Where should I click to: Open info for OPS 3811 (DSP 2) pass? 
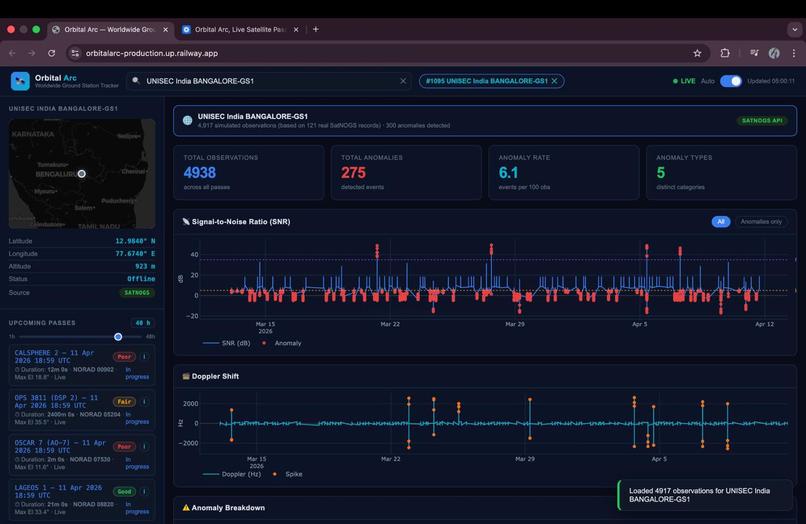(144, 402)
